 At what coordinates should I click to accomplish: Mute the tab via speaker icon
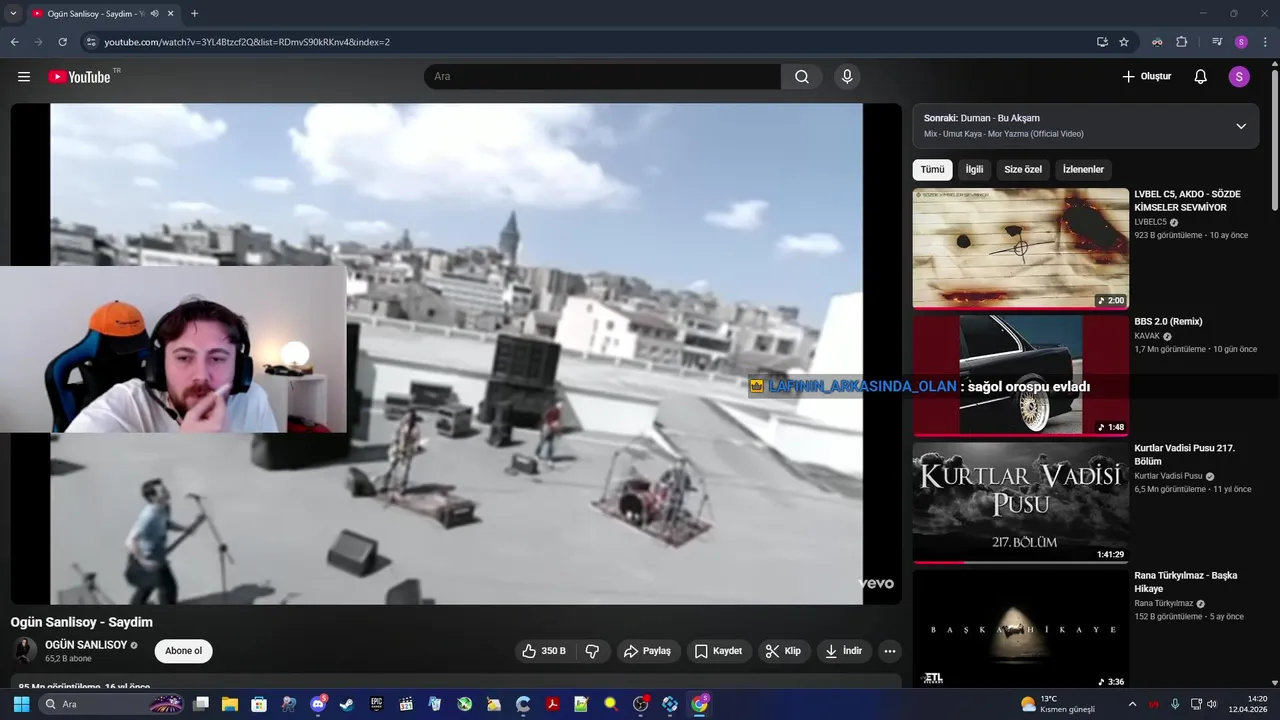(x=154, y=14)
